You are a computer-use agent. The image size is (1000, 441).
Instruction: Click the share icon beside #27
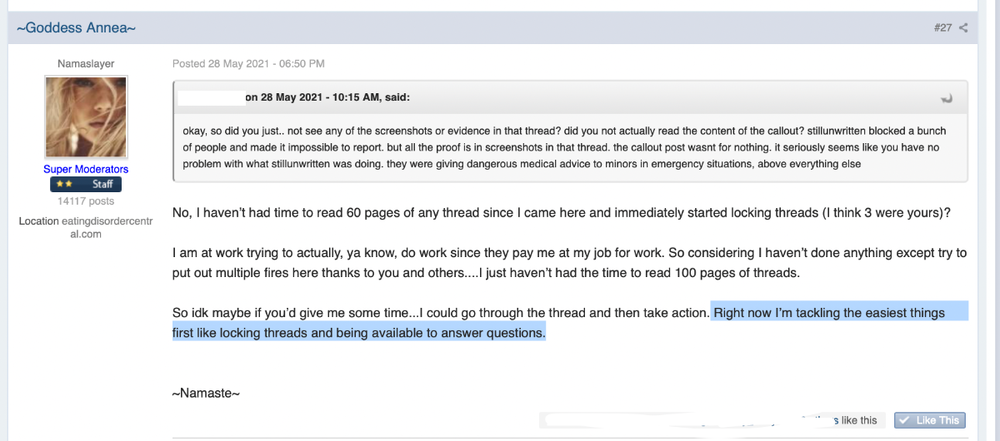point(964,28)
